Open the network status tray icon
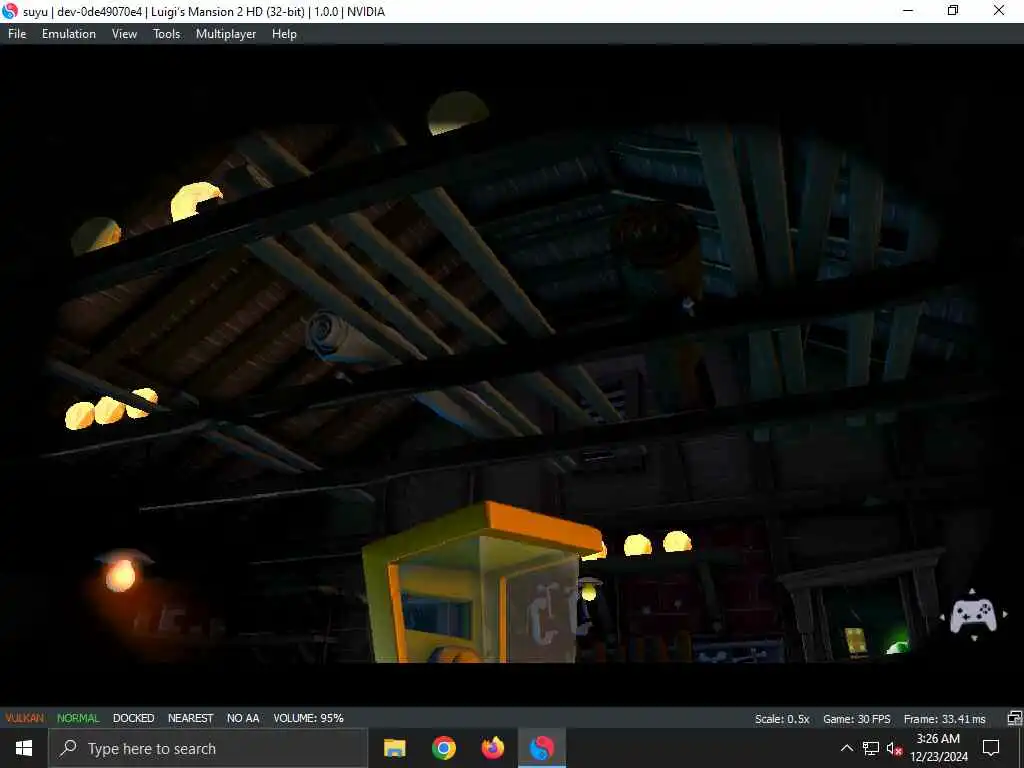1024x768 pixels. [x=871, y=748]
